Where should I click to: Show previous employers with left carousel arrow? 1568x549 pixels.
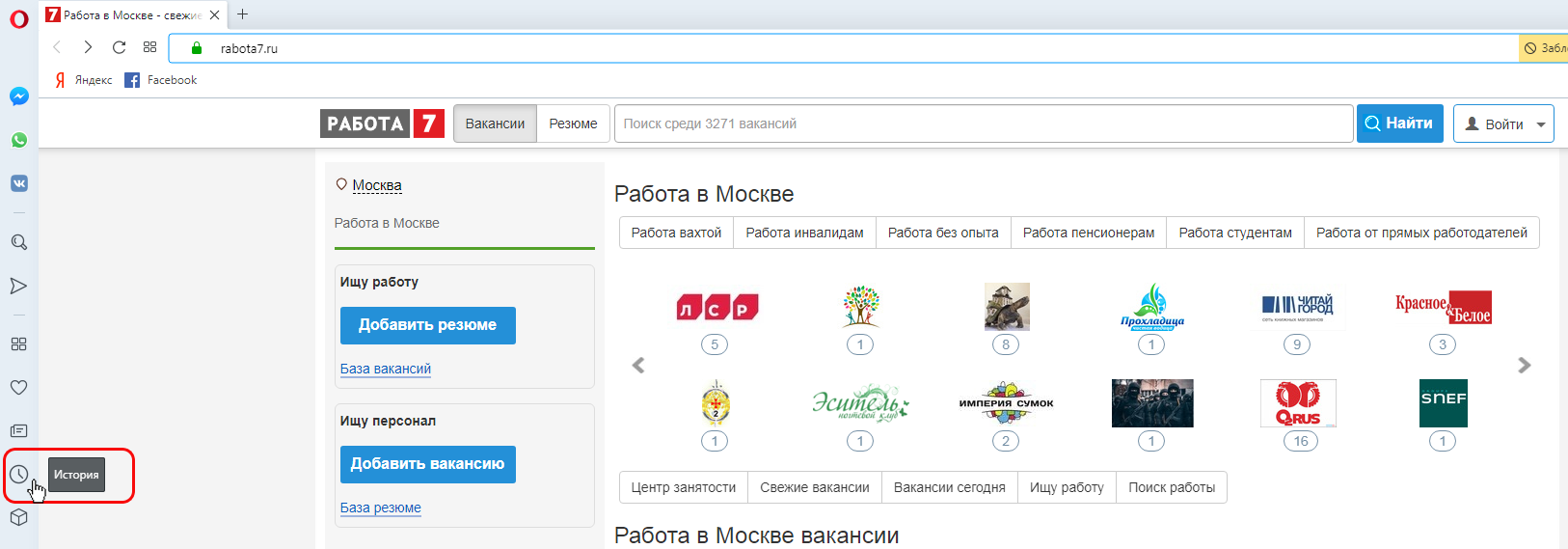pos(637,365)
